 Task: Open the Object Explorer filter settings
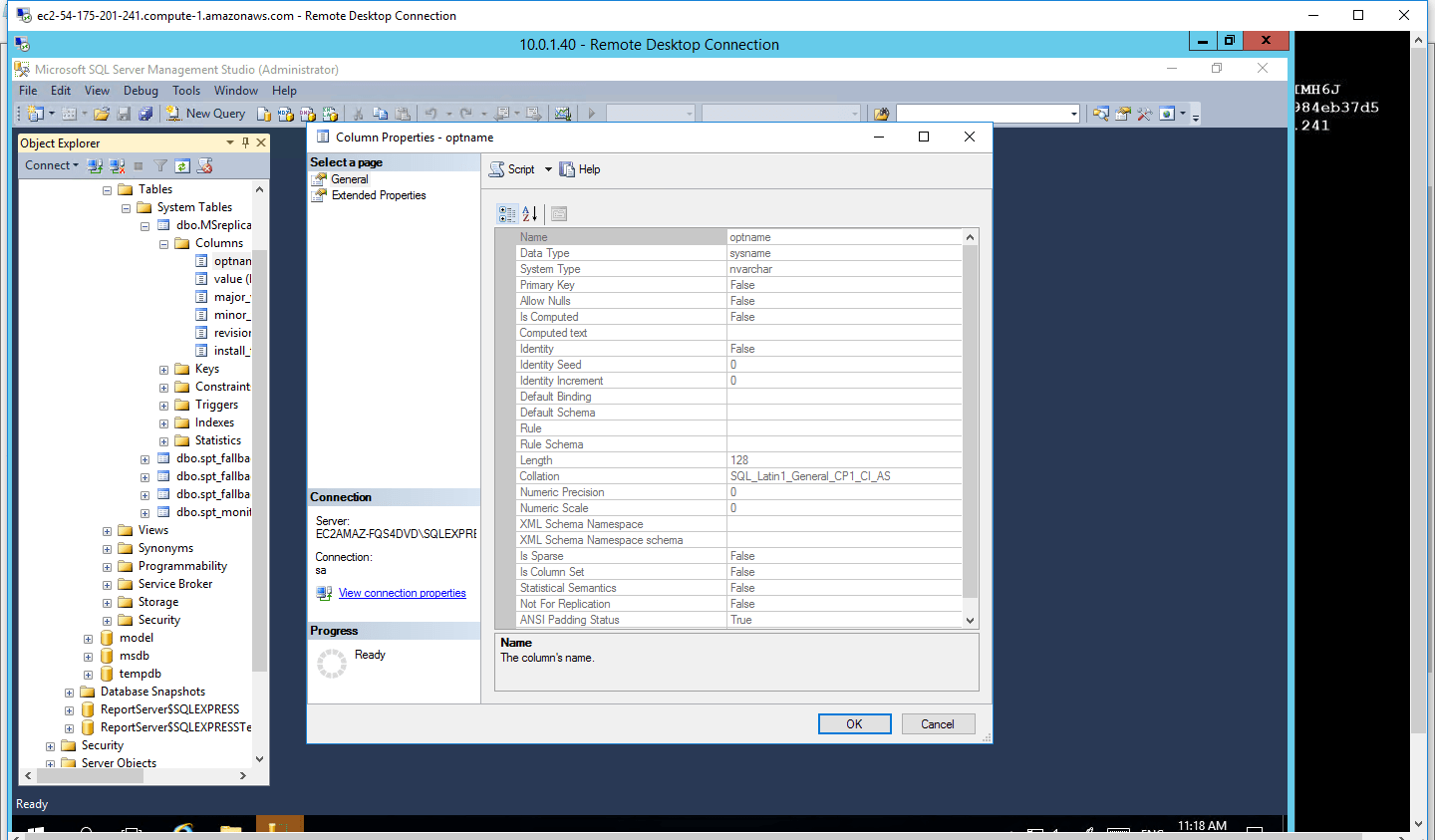[x=159, y=165]
